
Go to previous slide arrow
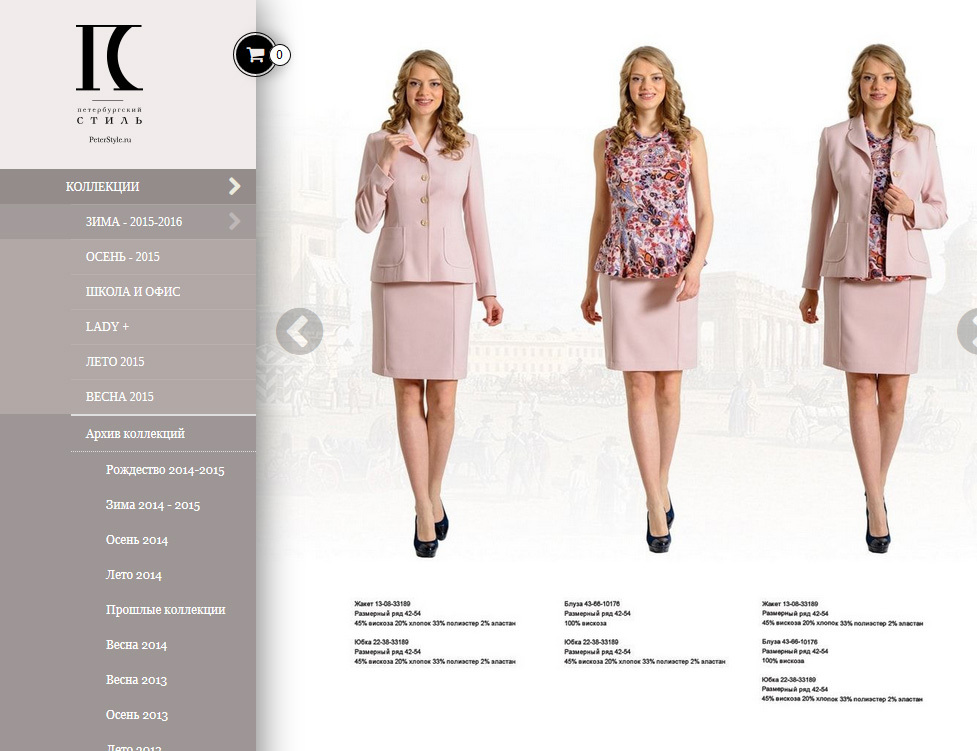click(300, 331)
